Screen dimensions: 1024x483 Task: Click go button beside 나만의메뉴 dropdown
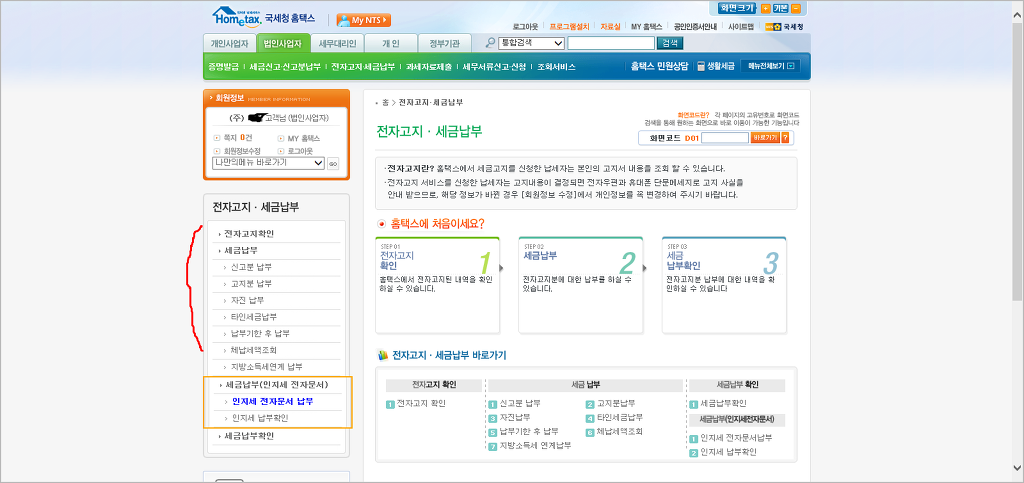pyautogui.click(x=333, y=163)
